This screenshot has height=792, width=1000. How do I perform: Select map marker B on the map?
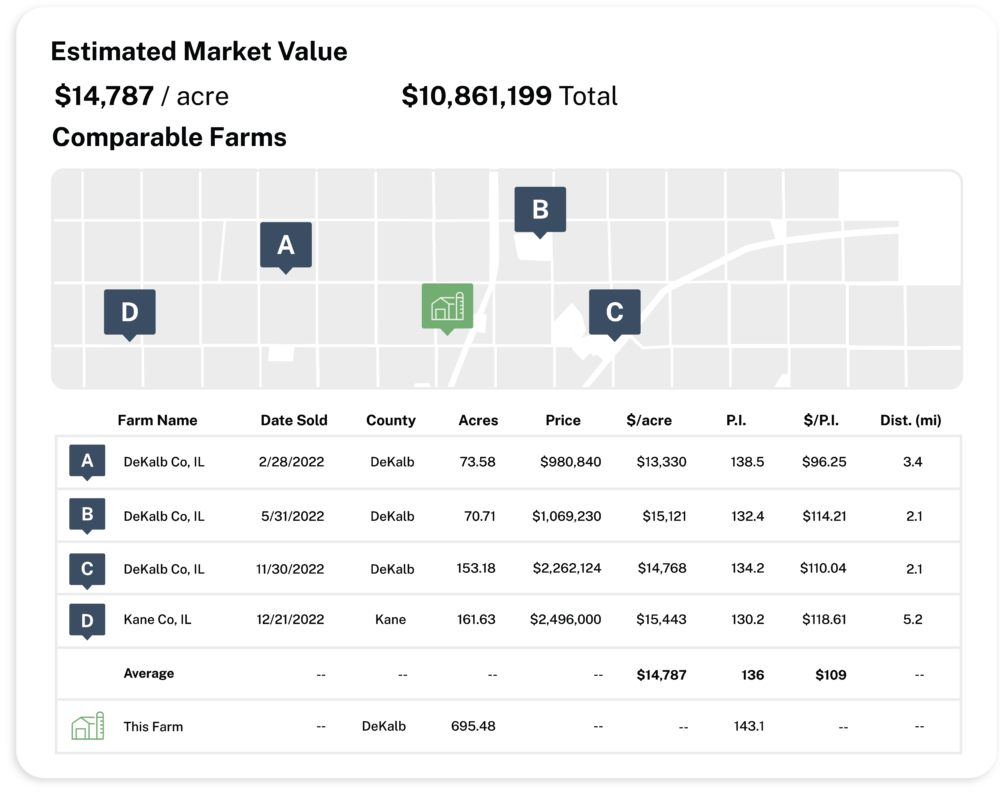tap(540, 208)
